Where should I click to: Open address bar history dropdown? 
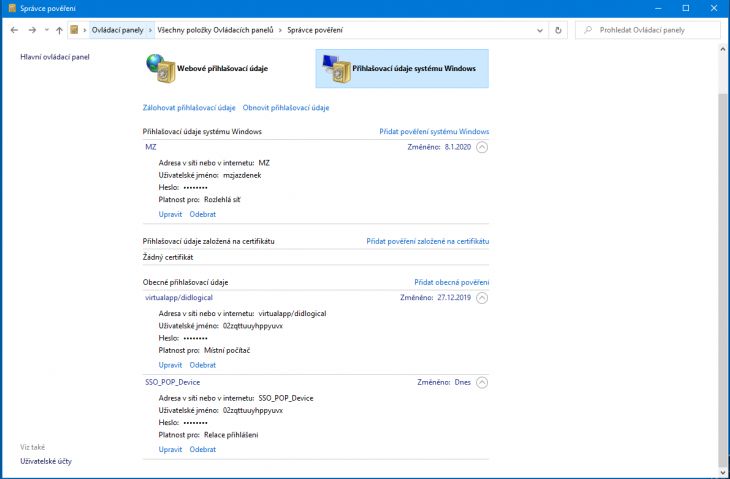540,30
